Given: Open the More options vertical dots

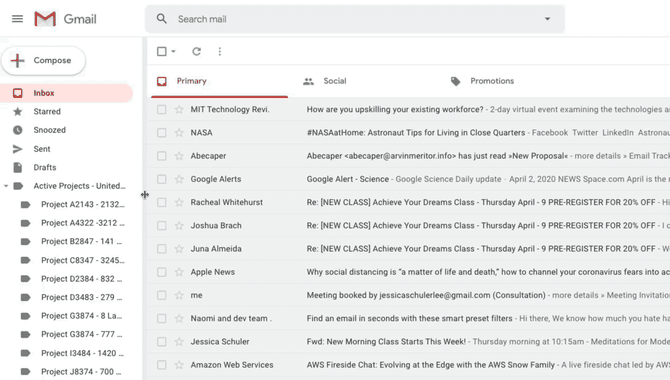Looking at the screenshot, I should click(220, 52).
